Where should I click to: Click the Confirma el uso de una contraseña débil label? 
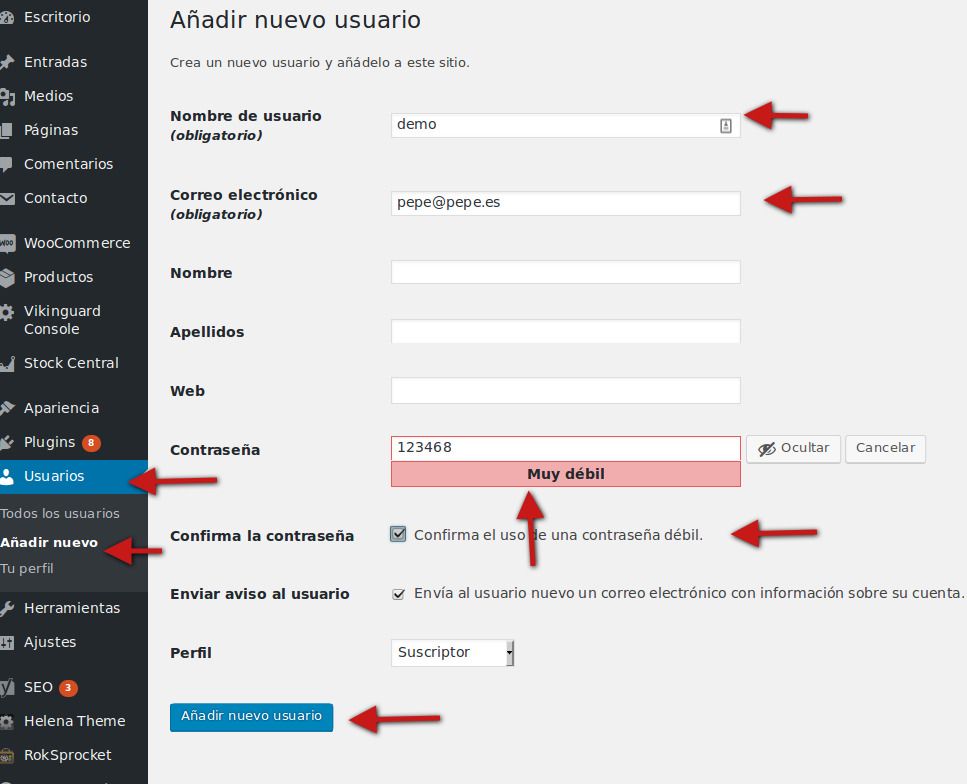558,535
